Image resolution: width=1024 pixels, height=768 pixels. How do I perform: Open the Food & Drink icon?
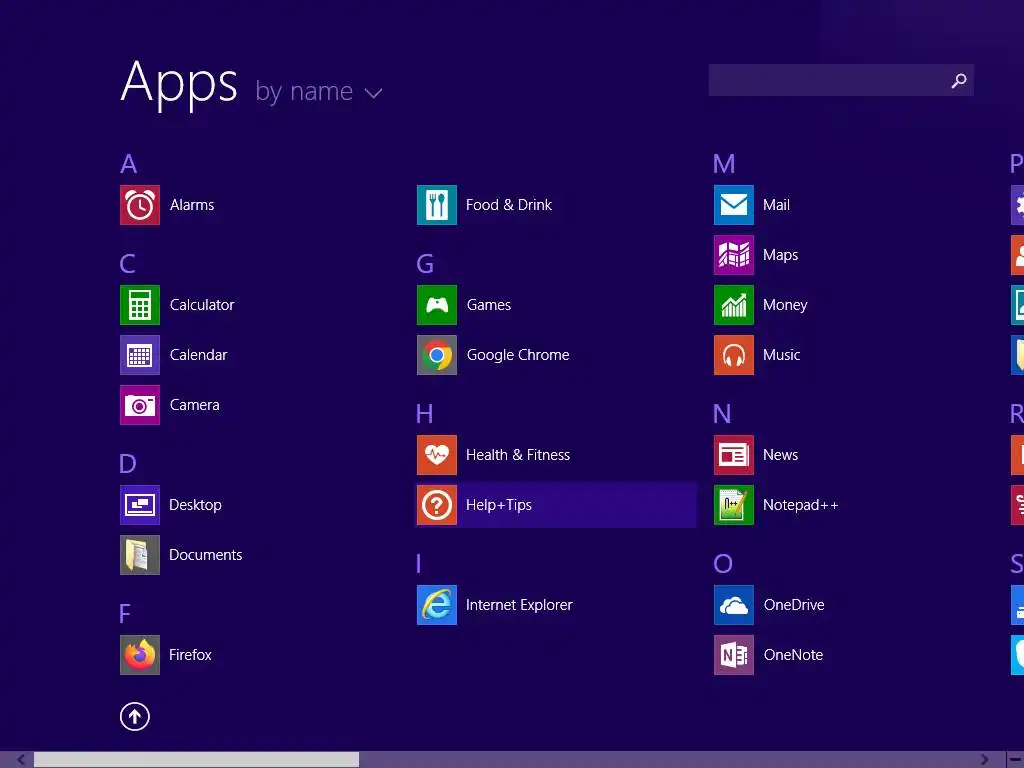tap(437, 205)
